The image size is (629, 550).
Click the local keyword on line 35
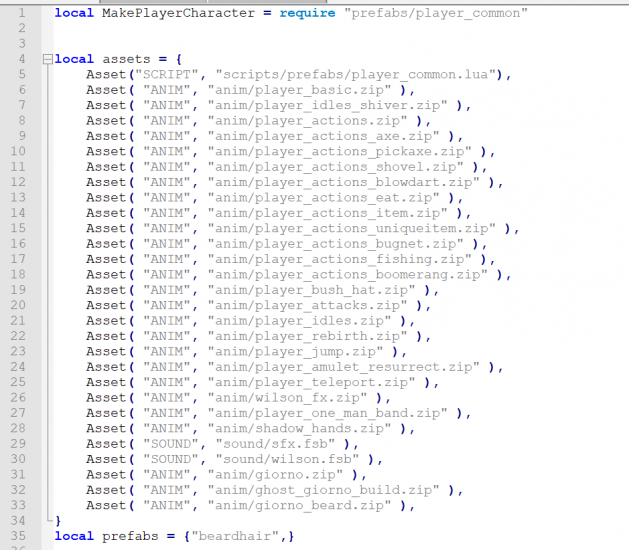74,536
